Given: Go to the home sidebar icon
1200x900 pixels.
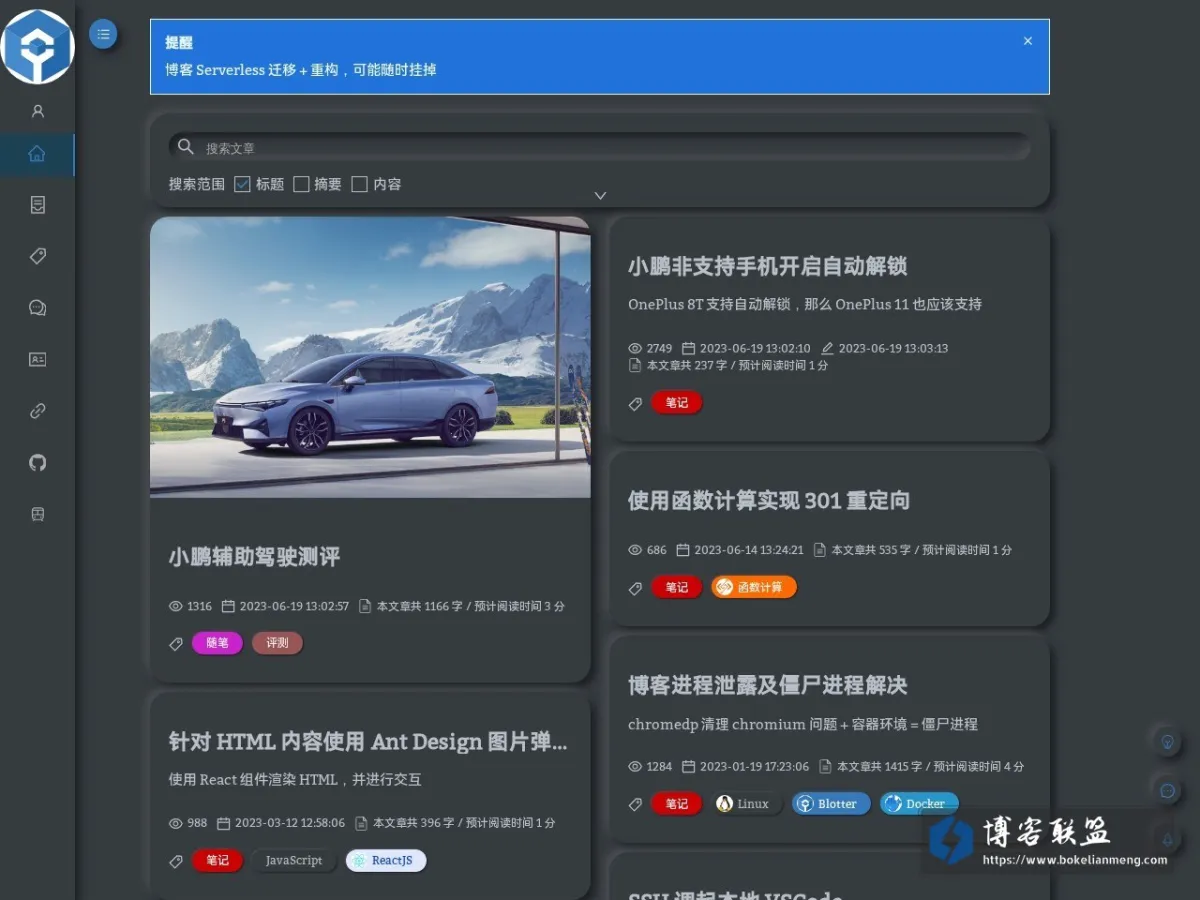Looking at the screenshot, I should [37, 154].
